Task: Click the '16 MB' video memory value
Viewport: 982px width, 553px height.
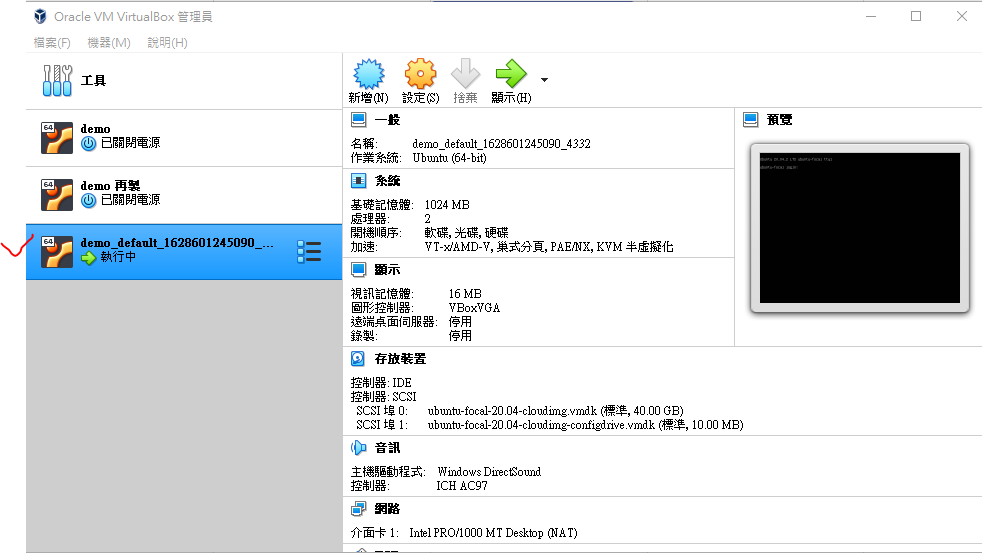Action: (465, 294)
